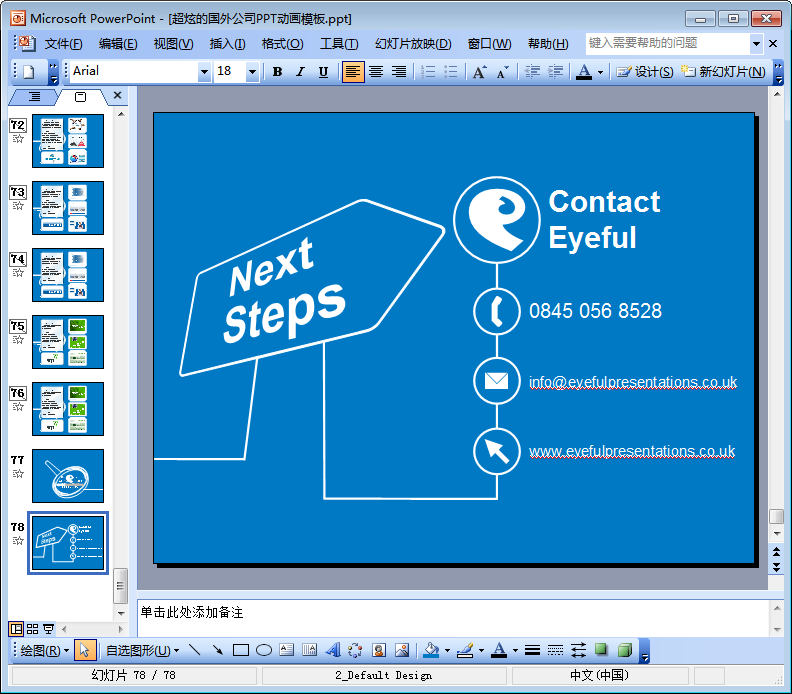This screenshot has width=792, height=694.
Task: Open the 帮助(H) menu
Action: coord(548,44)
